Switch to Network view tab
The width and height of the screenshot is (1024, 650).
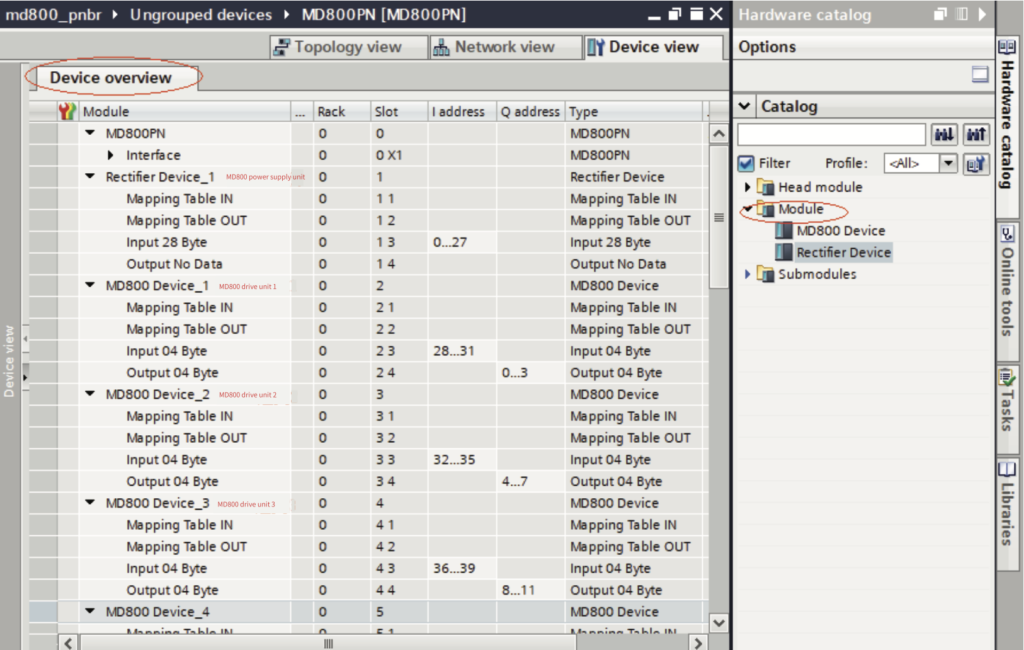point(494,47)
